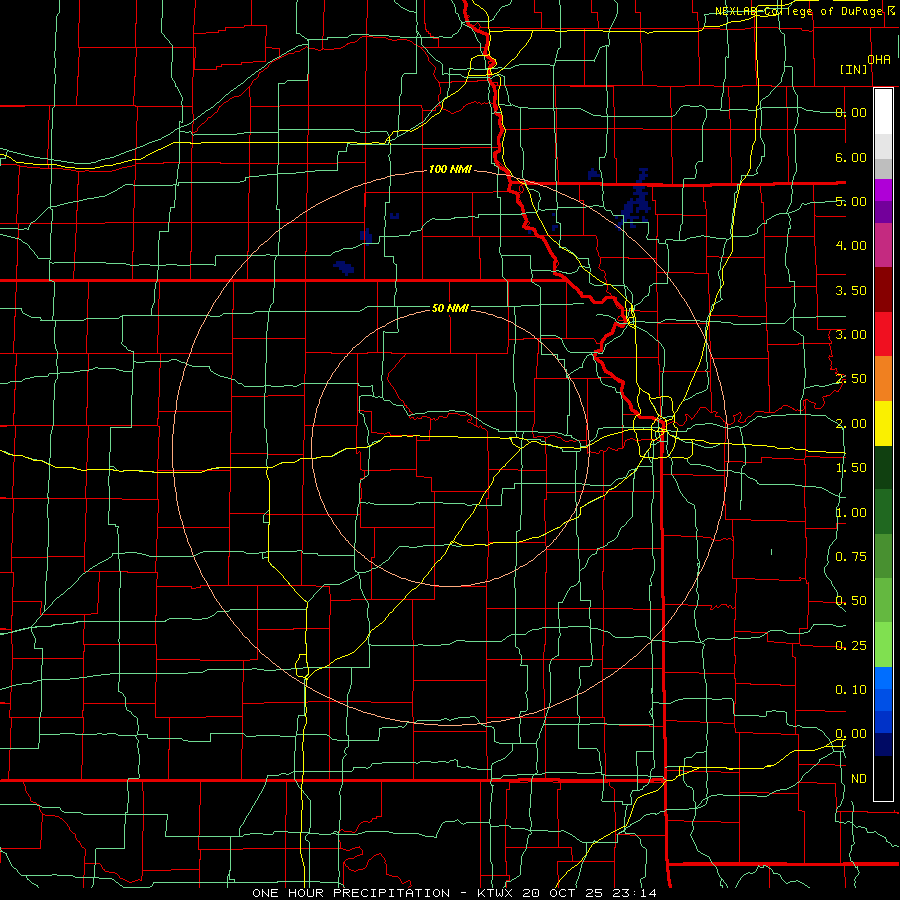Screen dimensions: 900x900
Task: Select the 3.00 legend value
Action: [851, 335]
